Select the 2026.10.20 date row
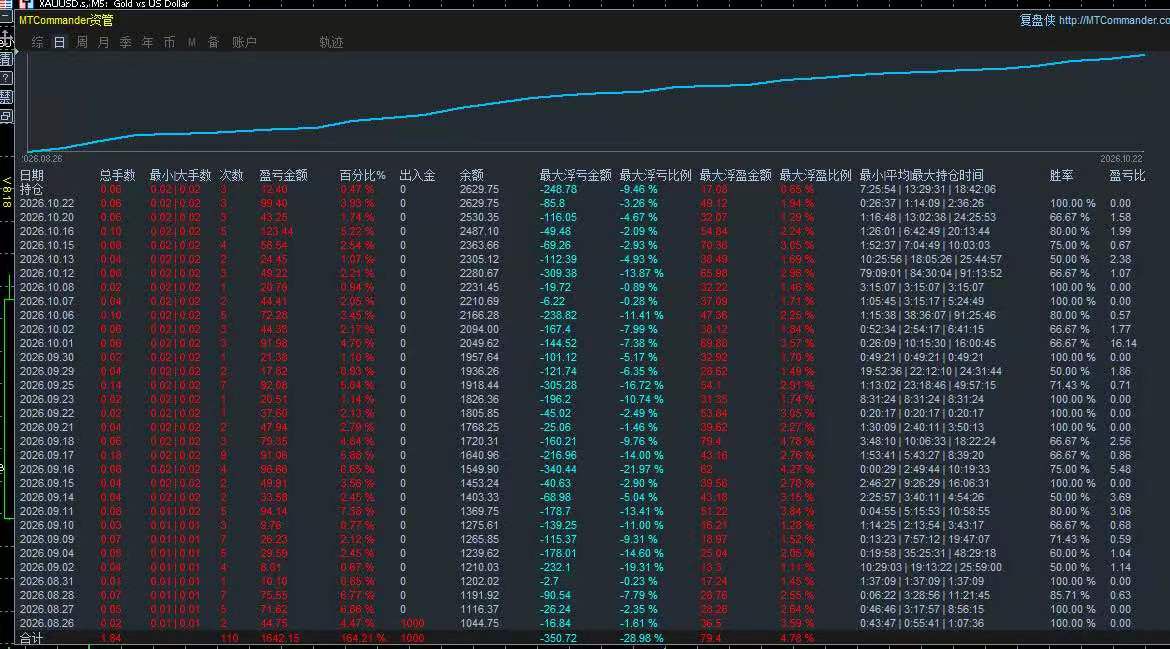Viewport: 1170px width, 649px height. coord(47,217)
